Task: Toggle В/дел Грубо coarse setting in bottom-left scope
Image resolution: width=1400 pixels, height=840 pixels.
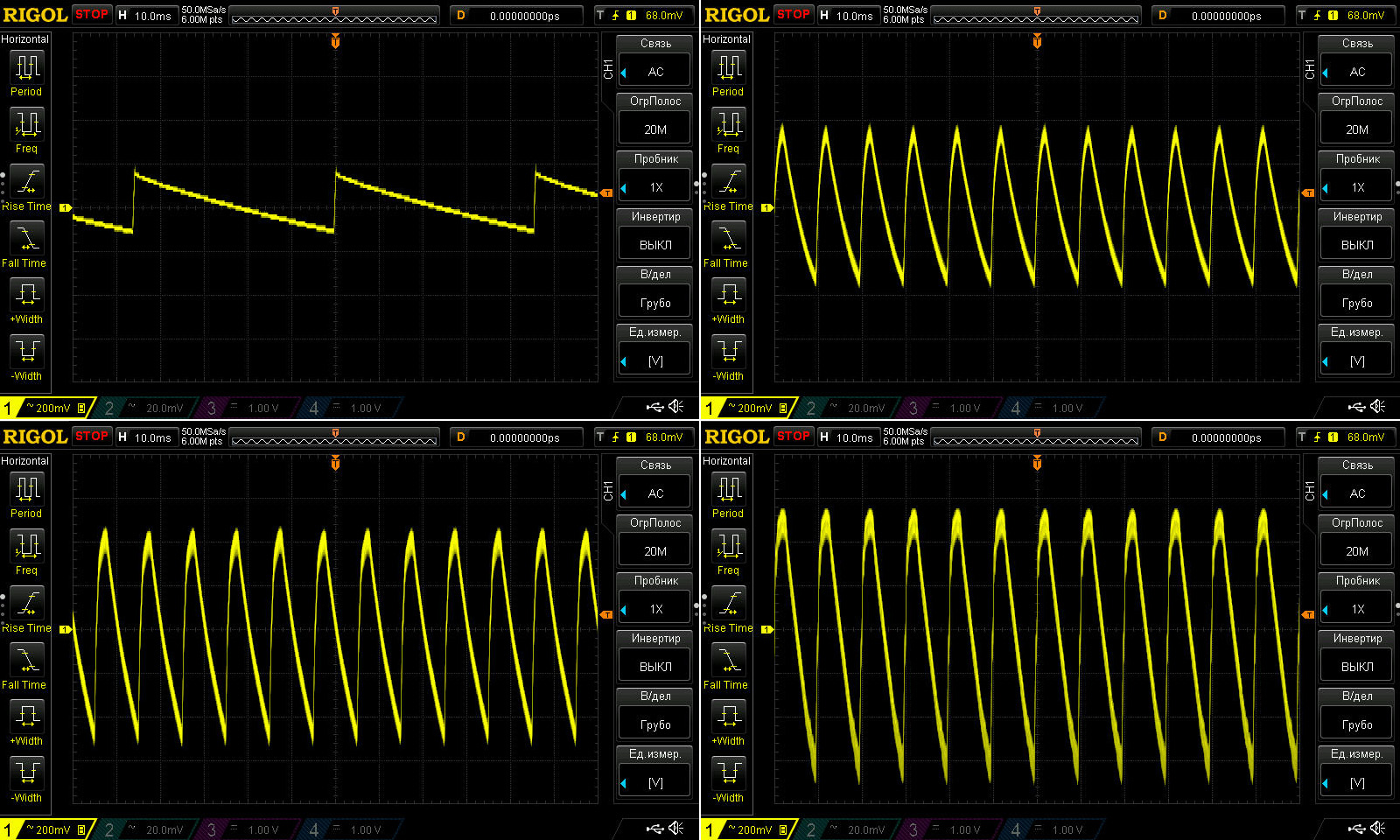Action: tap(655, 724)
